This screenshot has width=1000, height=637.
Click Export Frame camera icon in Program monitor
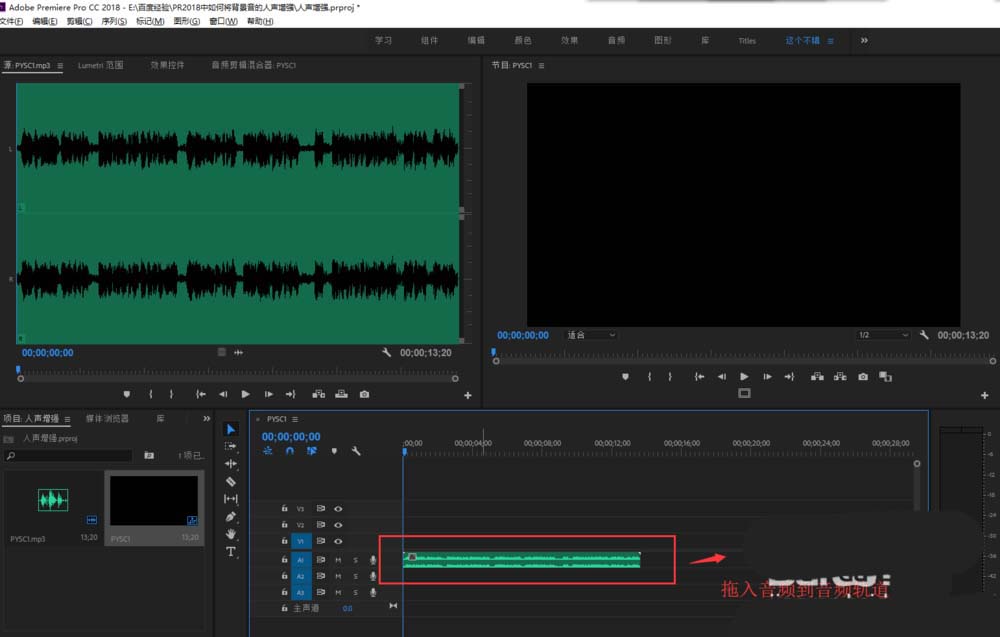pyautogui.click(x=863, y=377)
